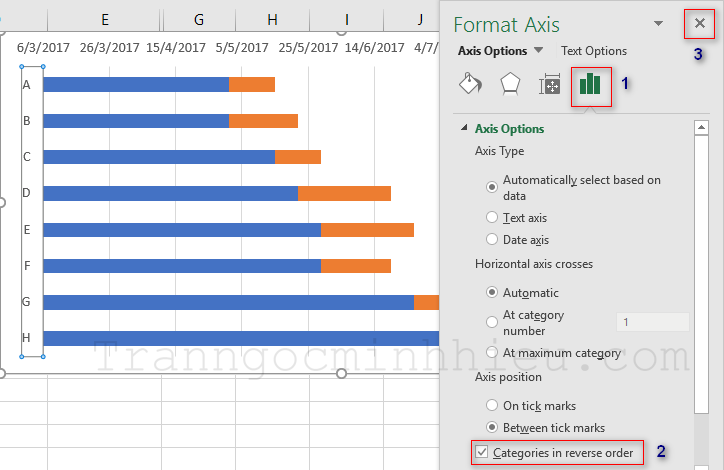Collapse the Axis Options section triangle
Viewport: 724px width, 470px height.
coord(464,129)
